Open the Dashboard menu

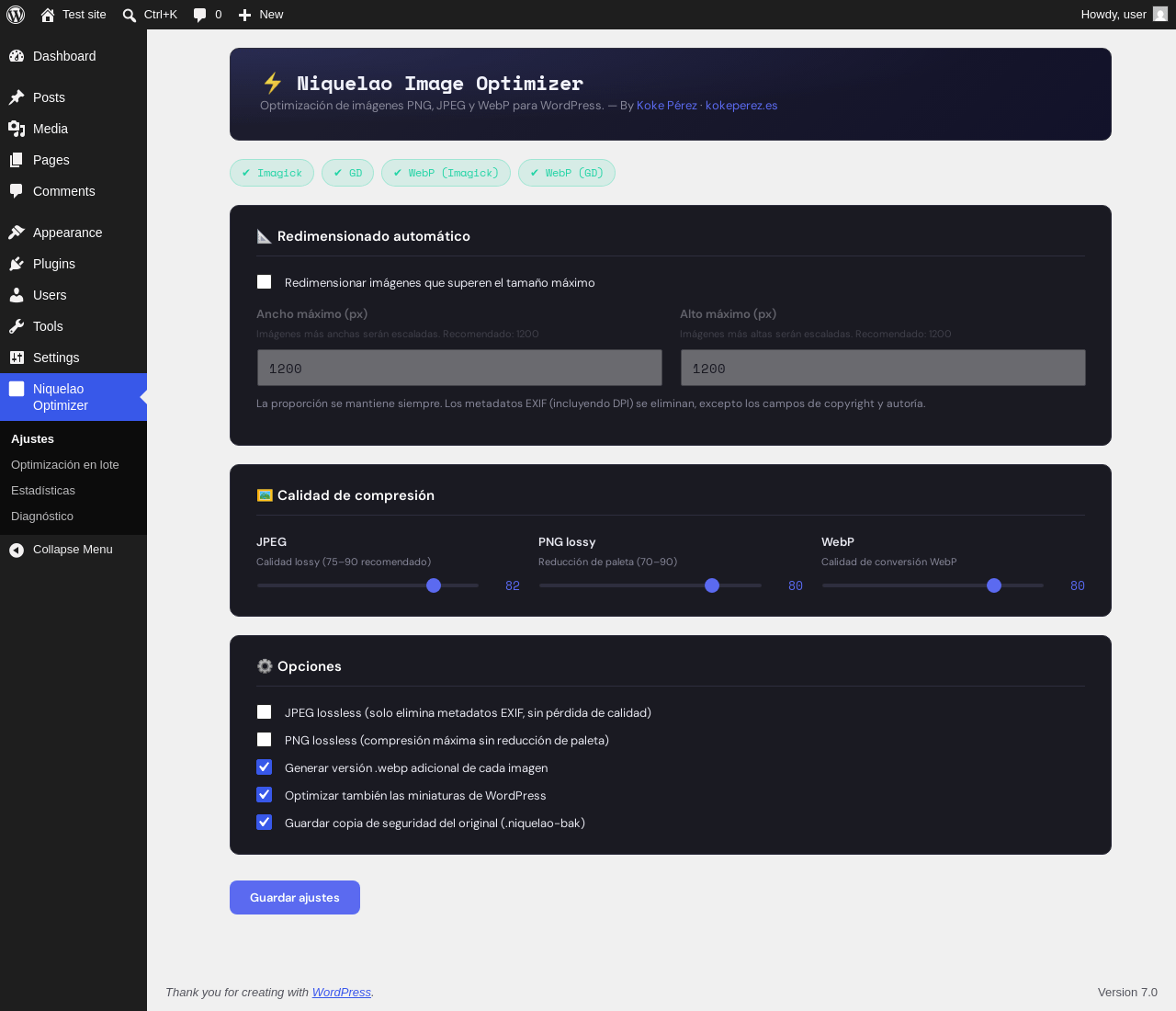[73, 56]
